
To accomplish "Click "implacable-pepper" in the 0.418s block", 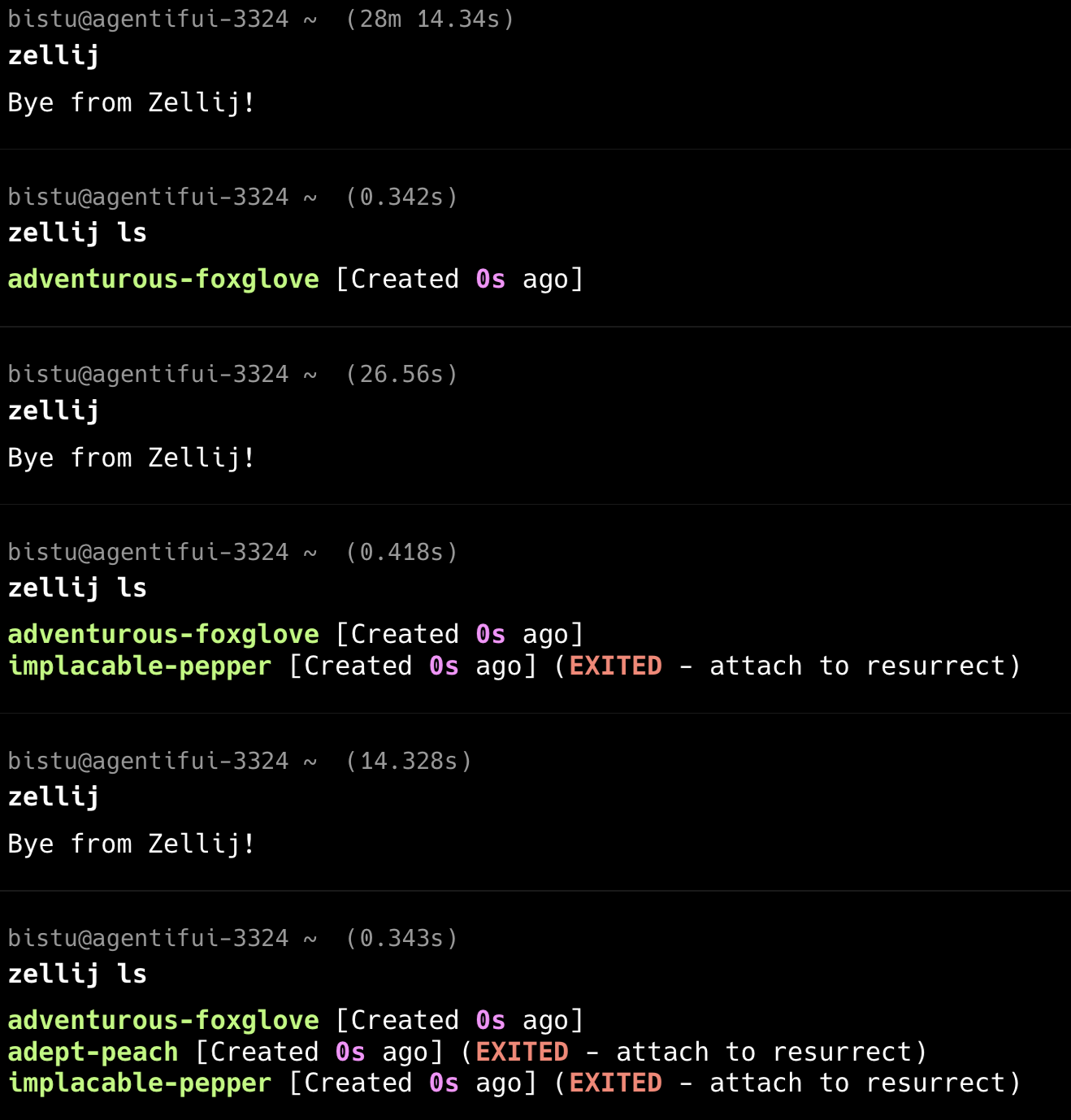I will coord(140,666).
